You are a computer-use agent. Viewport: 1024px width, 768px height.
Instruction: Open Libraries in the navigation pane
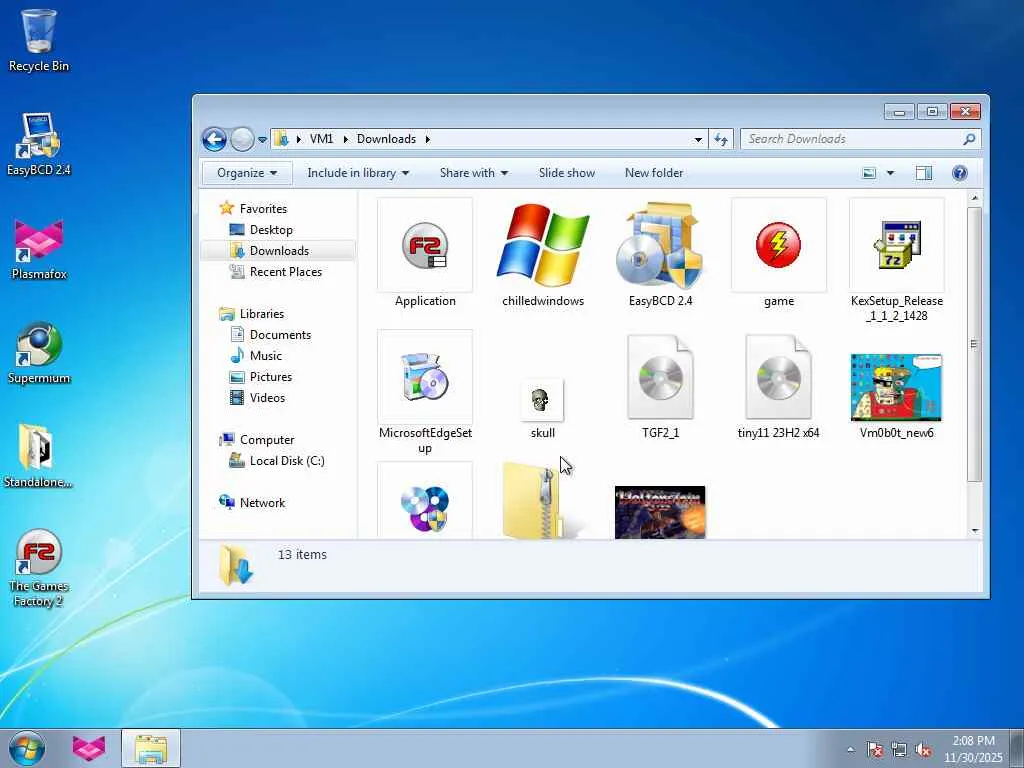[261, 313]
